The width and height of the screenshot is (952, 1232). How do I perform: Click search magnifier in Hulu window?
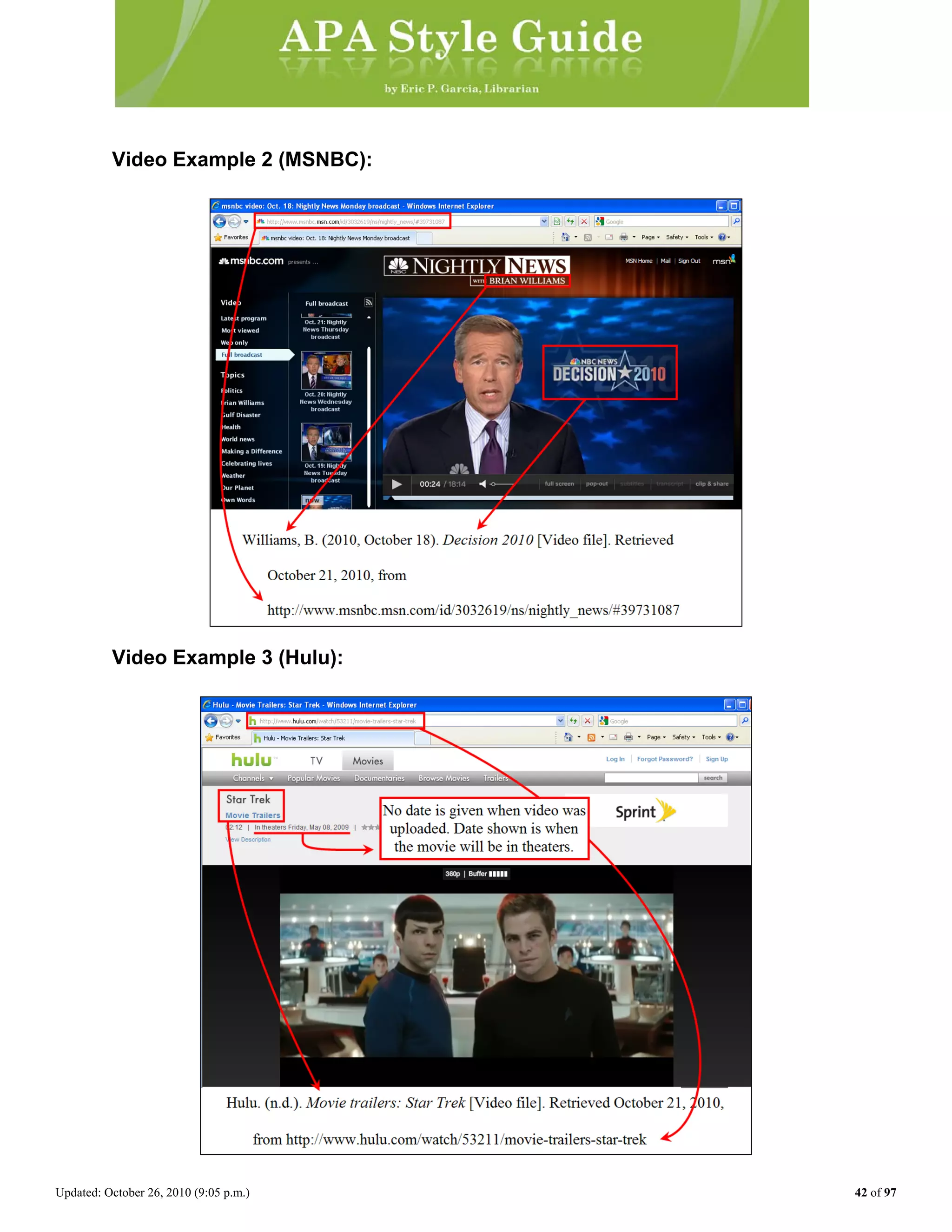tap(745, 721)
